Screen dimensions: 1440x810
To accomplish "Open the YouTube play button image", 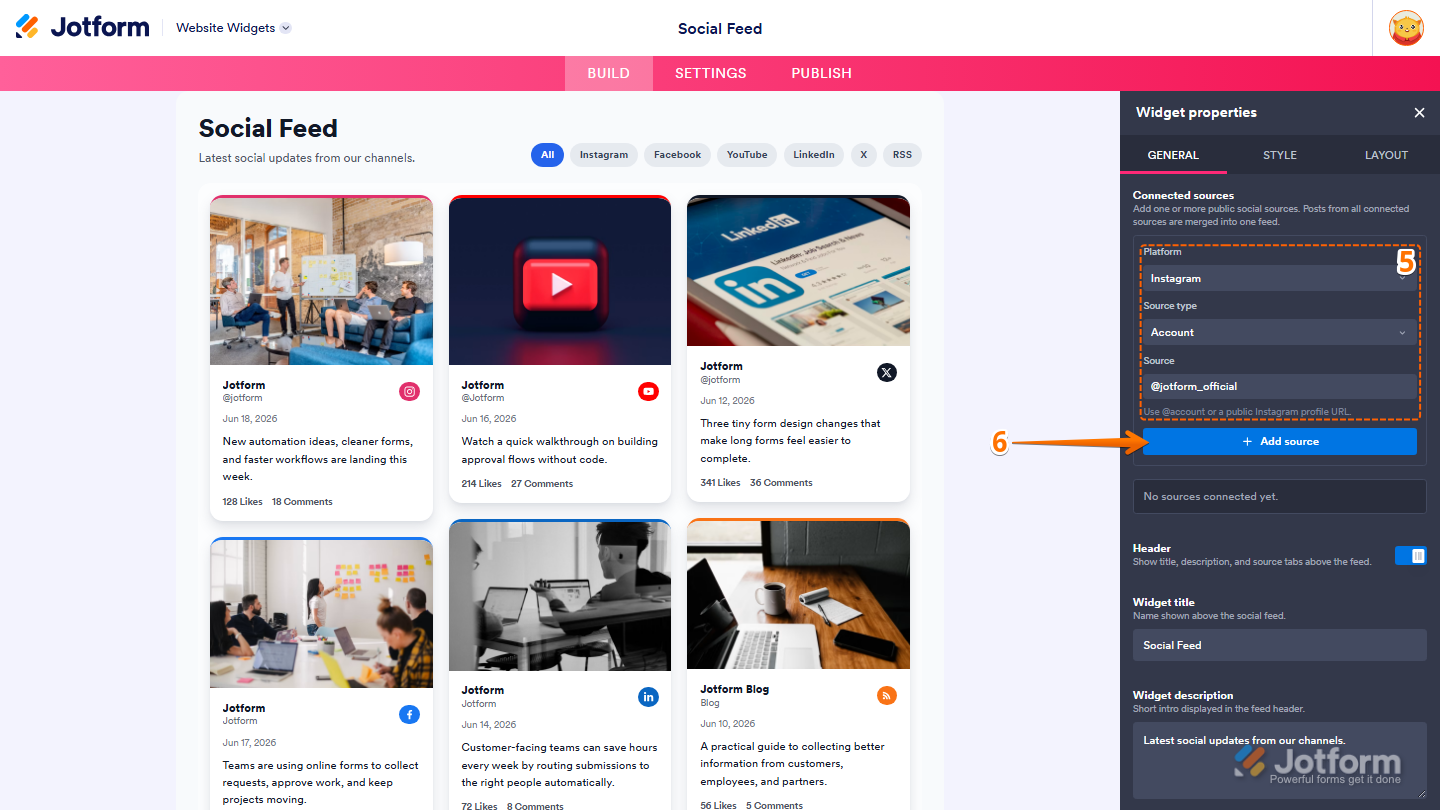I will 560,281.
